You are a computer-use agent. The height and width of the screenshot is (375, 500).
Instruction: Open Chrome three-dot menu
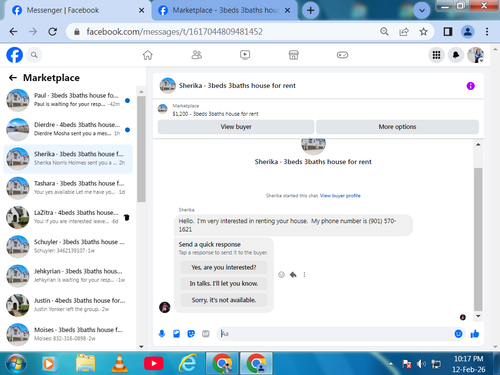click(x=487, y=32)
